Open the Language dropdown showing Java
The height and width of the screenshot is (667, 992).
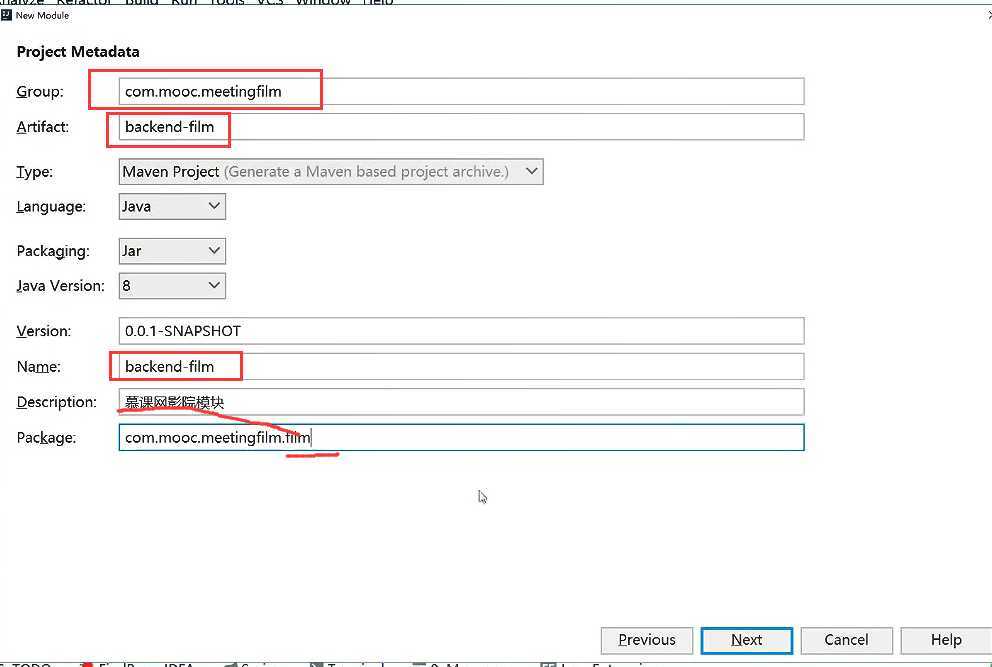(172, 206)
